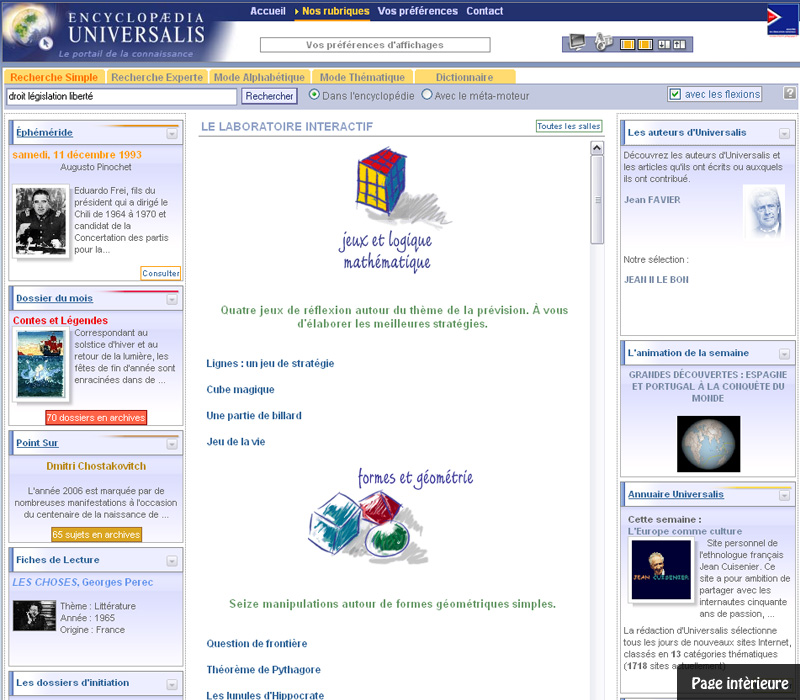Open Une partie de billard link
Screen dimensions: 800x700
click(x=254, y=415)
